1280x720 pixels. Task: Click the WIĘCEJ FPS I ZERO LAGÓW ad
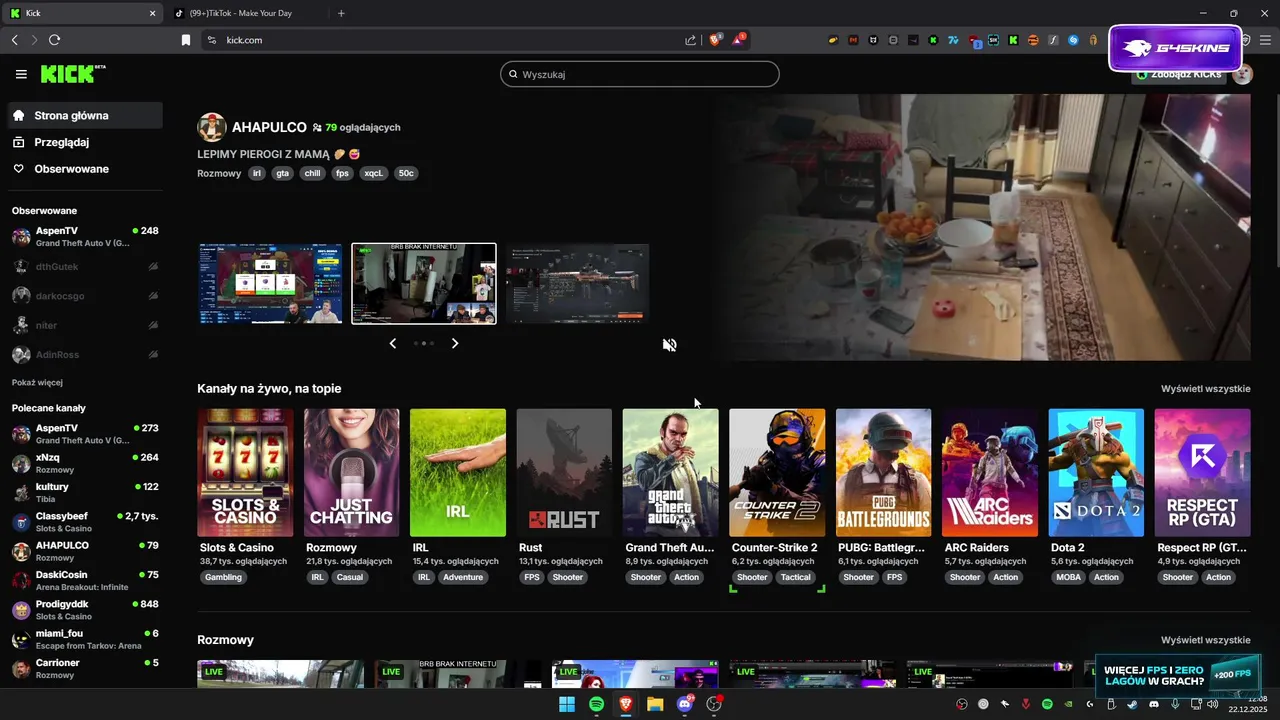(x=1178, y=675)
